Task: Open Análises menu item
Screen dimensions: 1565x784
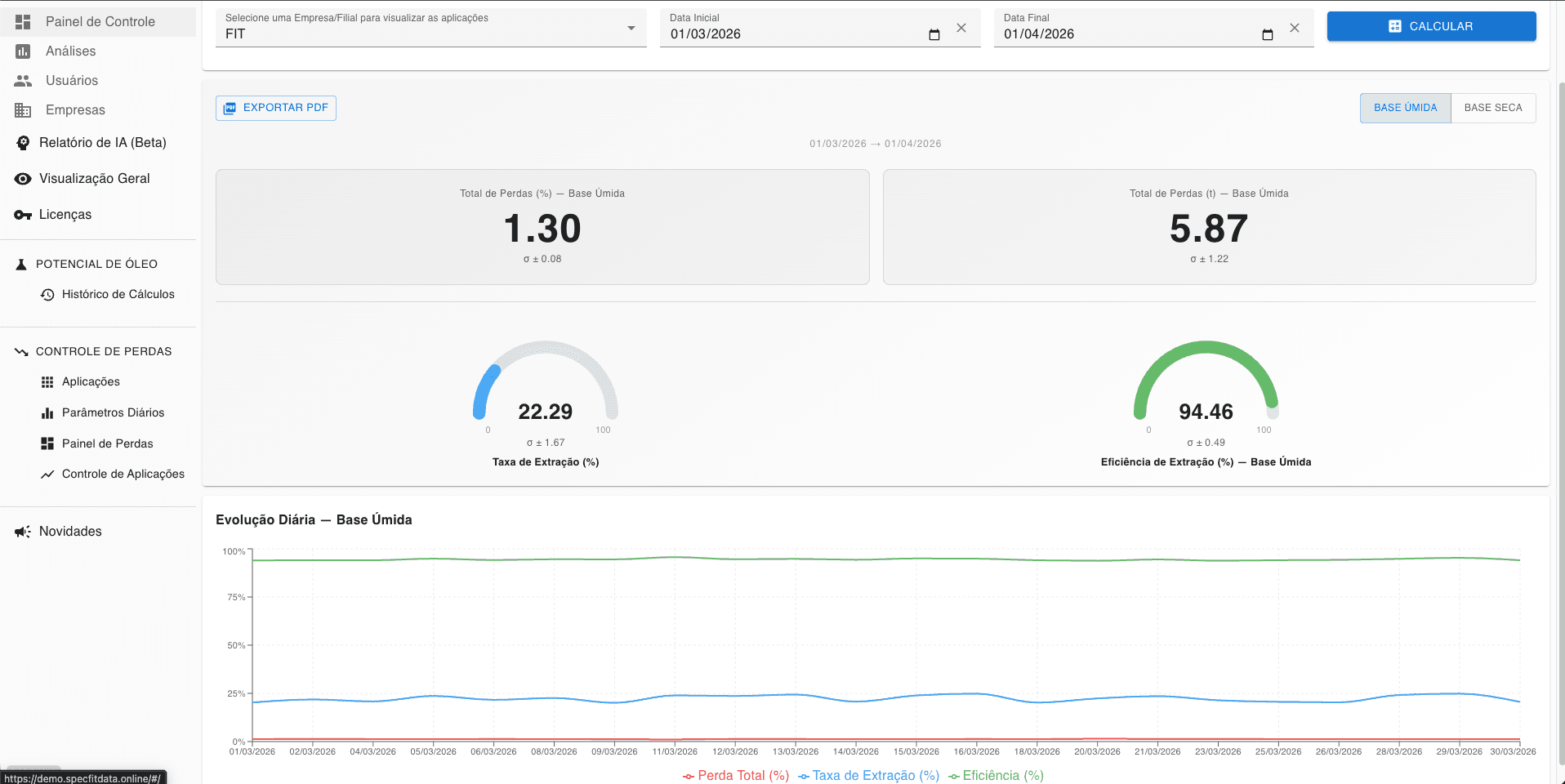Action: click(98, 51)
